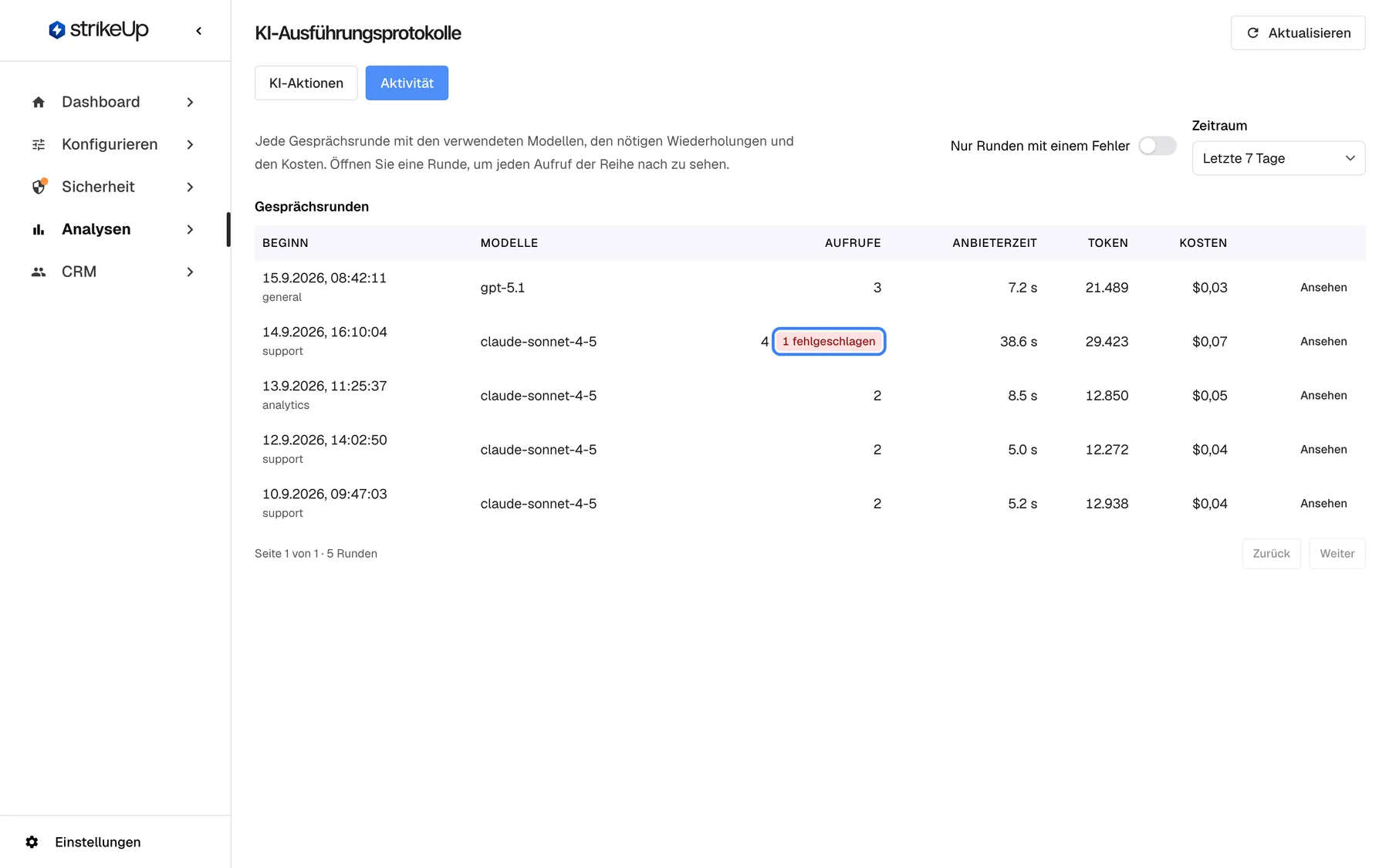The width and height of the screenshot is (1389, 868).
Task: Click the 29.423 token value
Action: tap(1107, 341)
